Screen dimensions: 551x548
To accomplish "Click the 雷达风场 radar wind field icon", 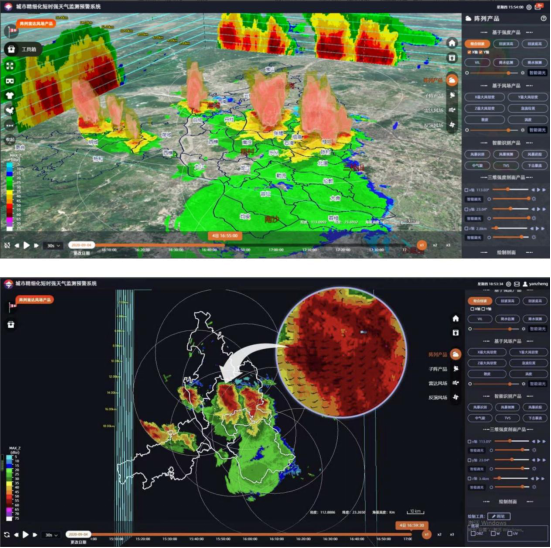I will tap(456, 383).
